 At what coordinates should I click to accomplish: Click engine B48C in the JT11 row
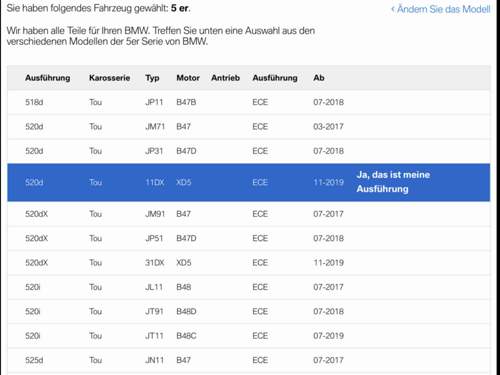click(x=186, y=336)
